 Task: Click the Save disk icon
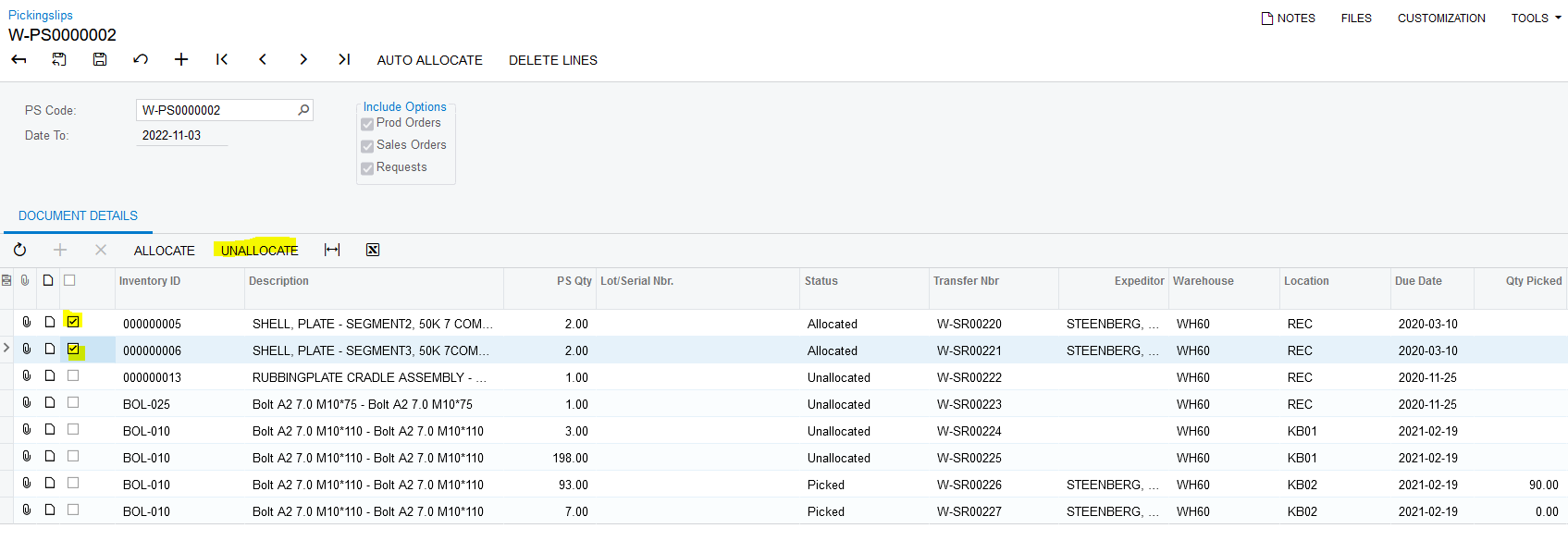click(100, 60)
